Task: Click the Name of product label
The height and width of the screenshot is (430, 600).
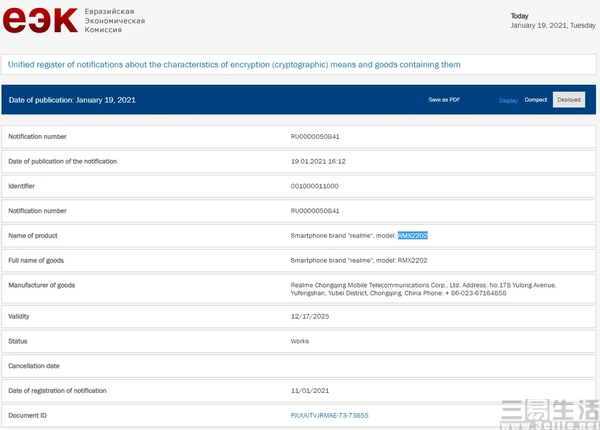Action: coord(33,236)
